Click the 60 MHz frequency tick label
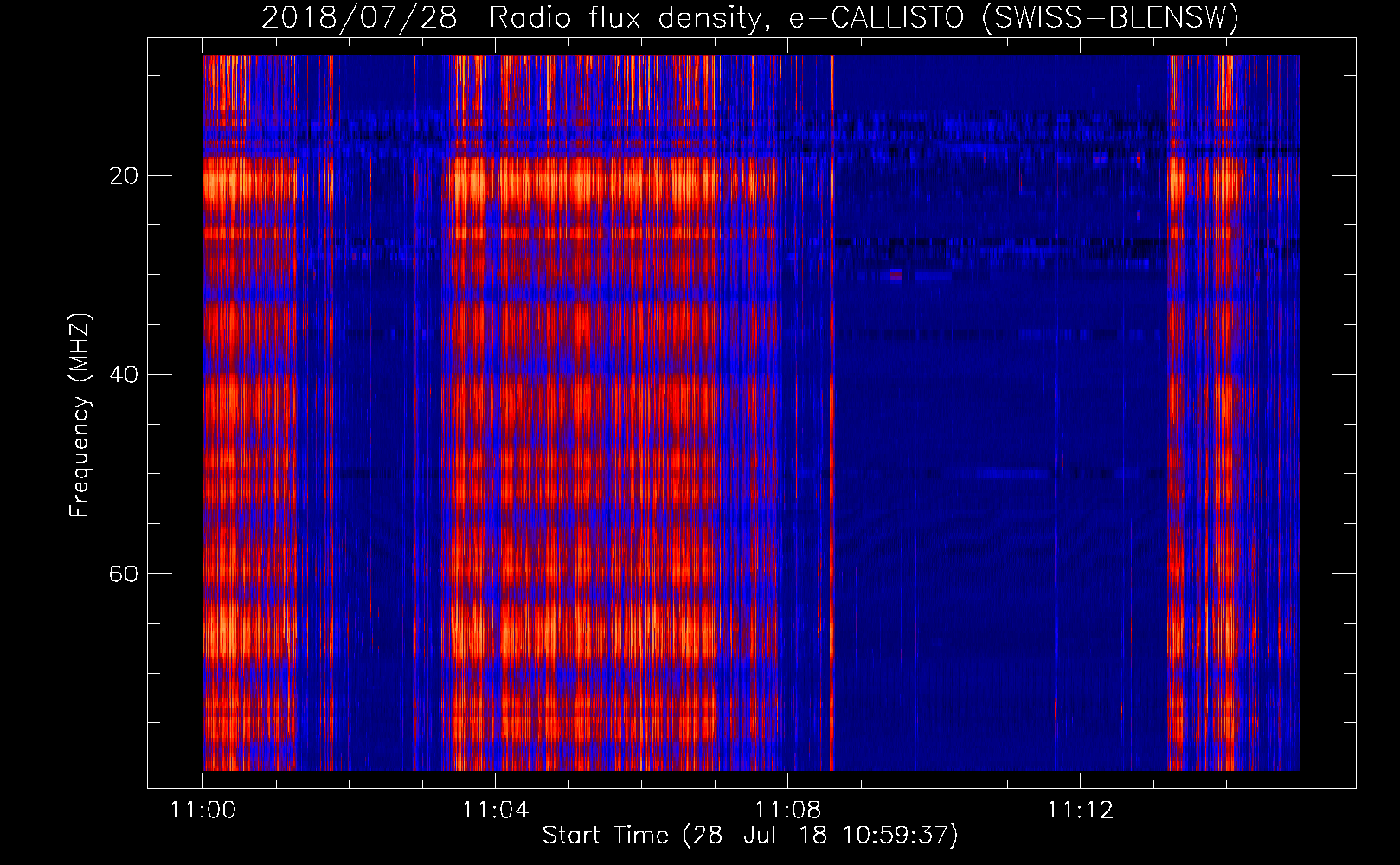Image resolution: width=1400 pixels, height=865 pixels. [x=124, y=573]
